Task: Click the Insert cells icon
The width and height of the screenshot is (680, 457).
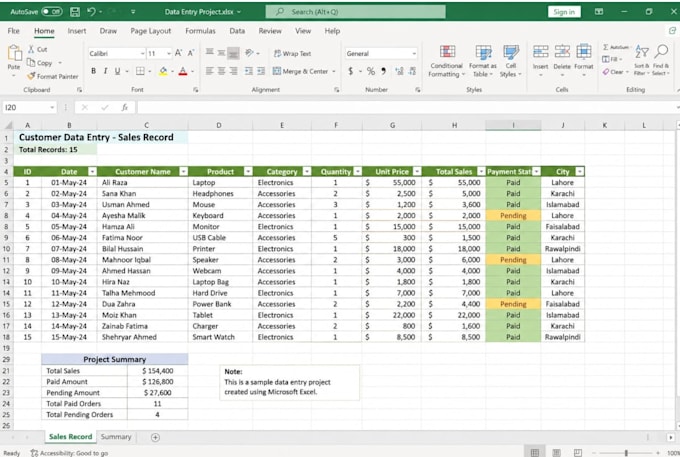Action: coord(540,52)
